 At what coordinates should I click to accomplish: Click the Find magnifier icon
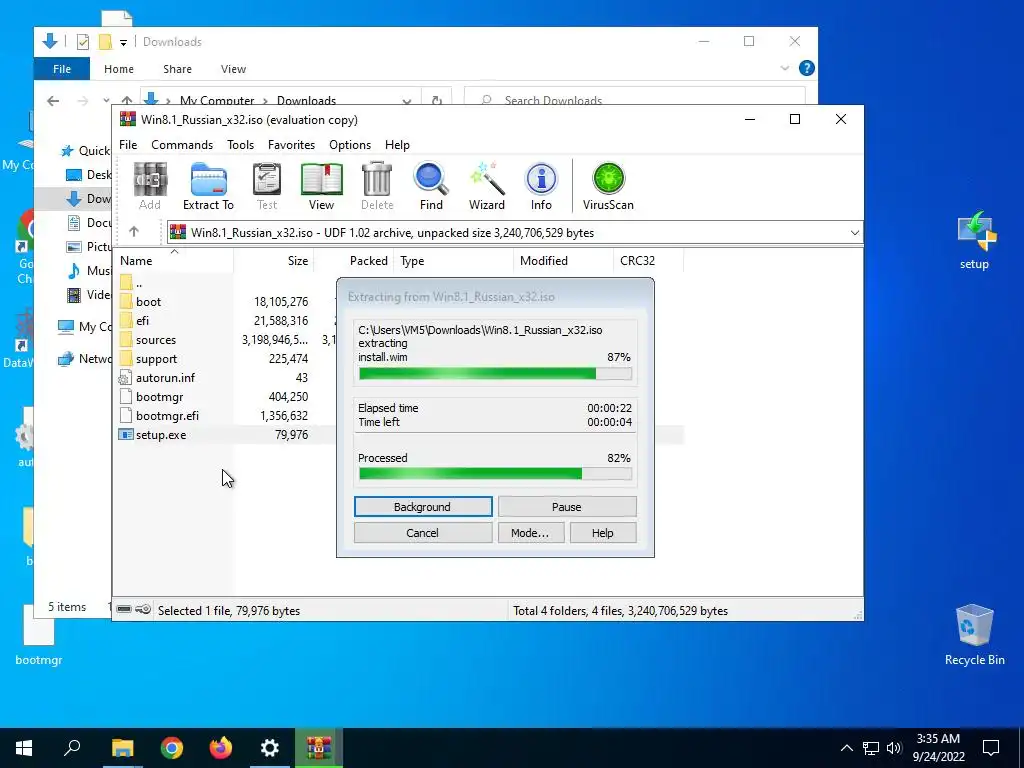(x=431, y=186)
